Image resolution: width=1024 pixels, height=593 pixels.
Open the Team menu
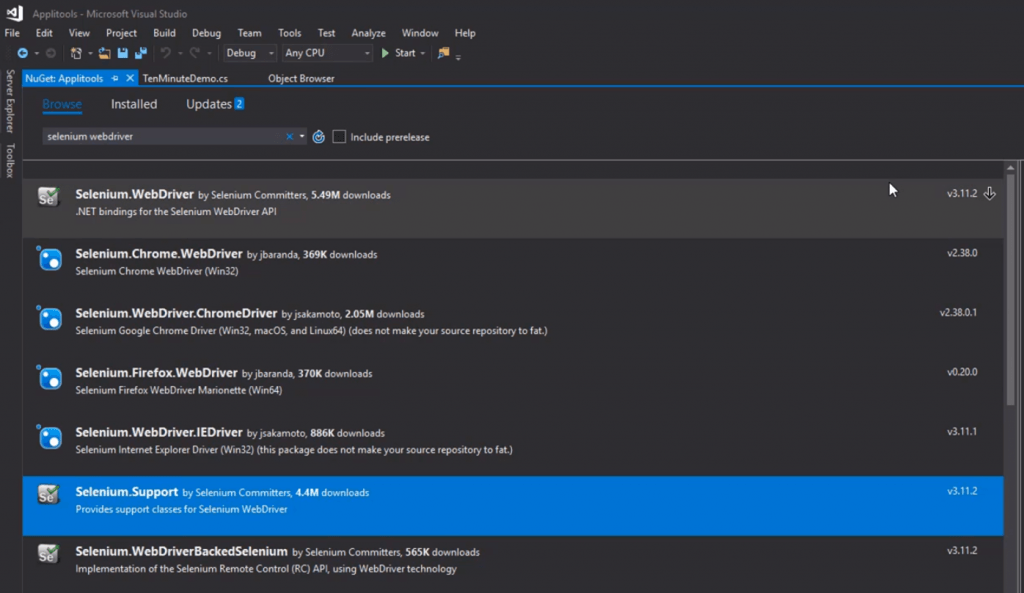click(x=249, y=33)
